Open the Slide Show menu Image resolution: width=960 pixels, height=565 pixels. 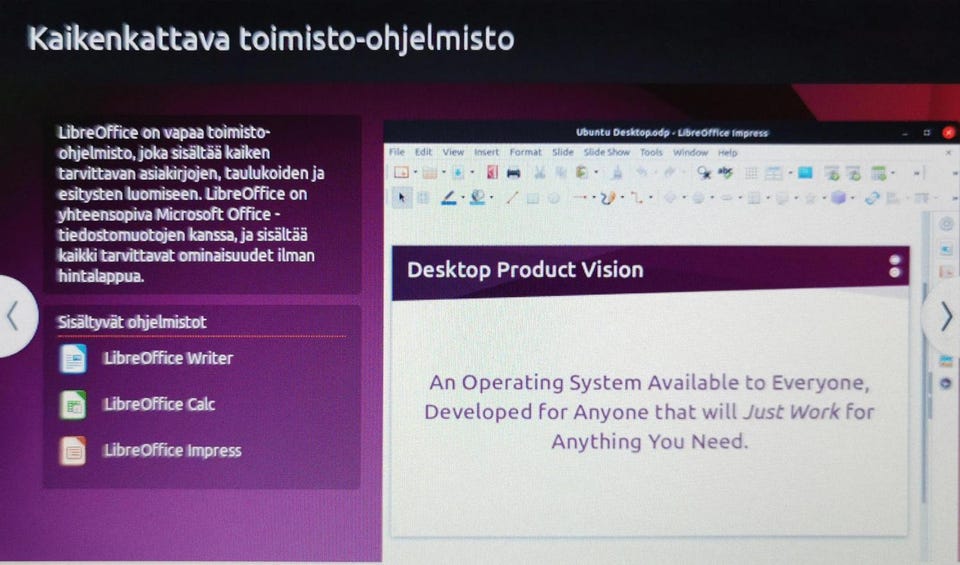[x=607, y=152]
